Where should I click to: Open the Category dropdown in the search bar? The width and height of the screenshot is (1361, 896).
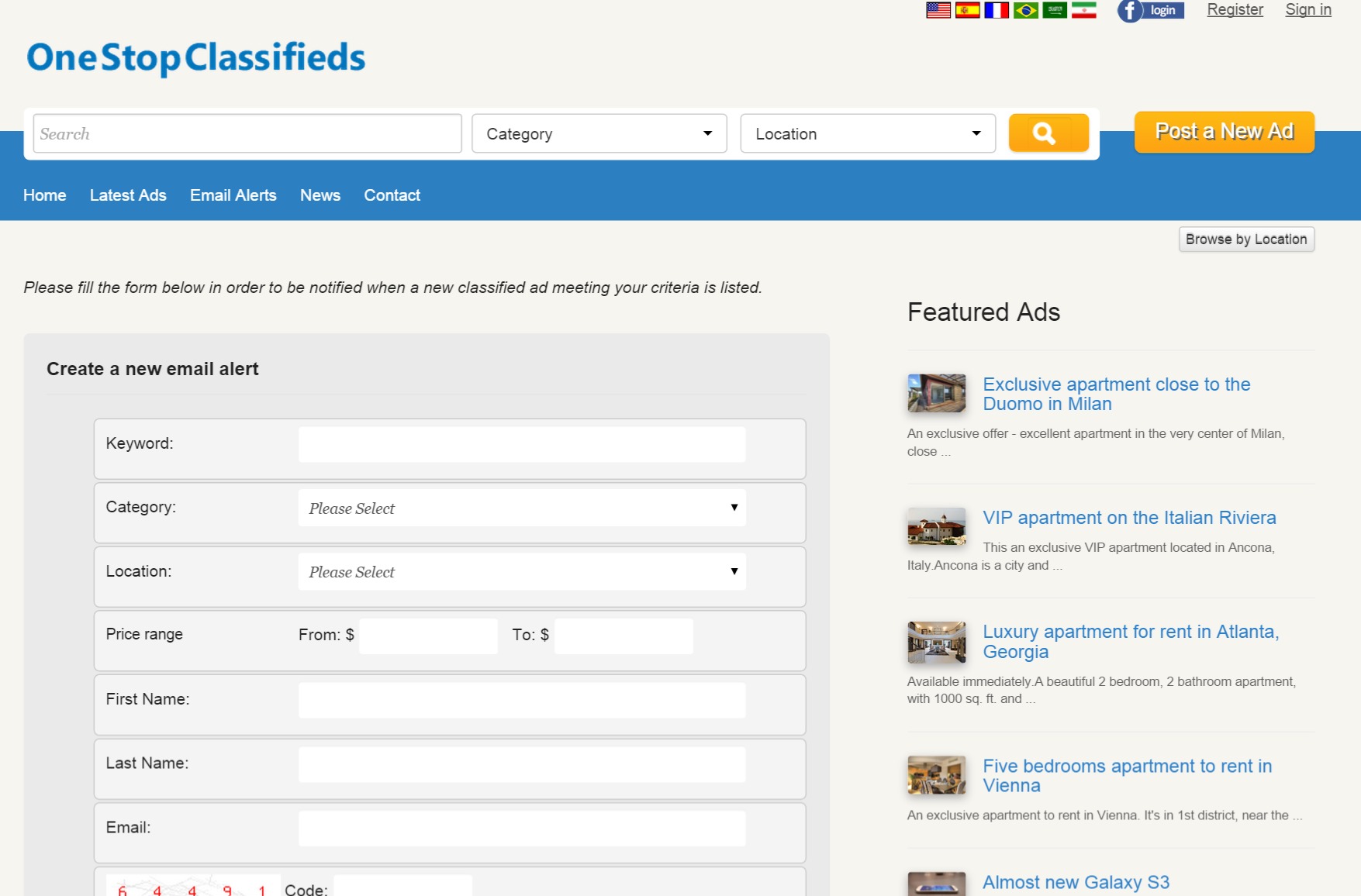(x=599, y=133)
